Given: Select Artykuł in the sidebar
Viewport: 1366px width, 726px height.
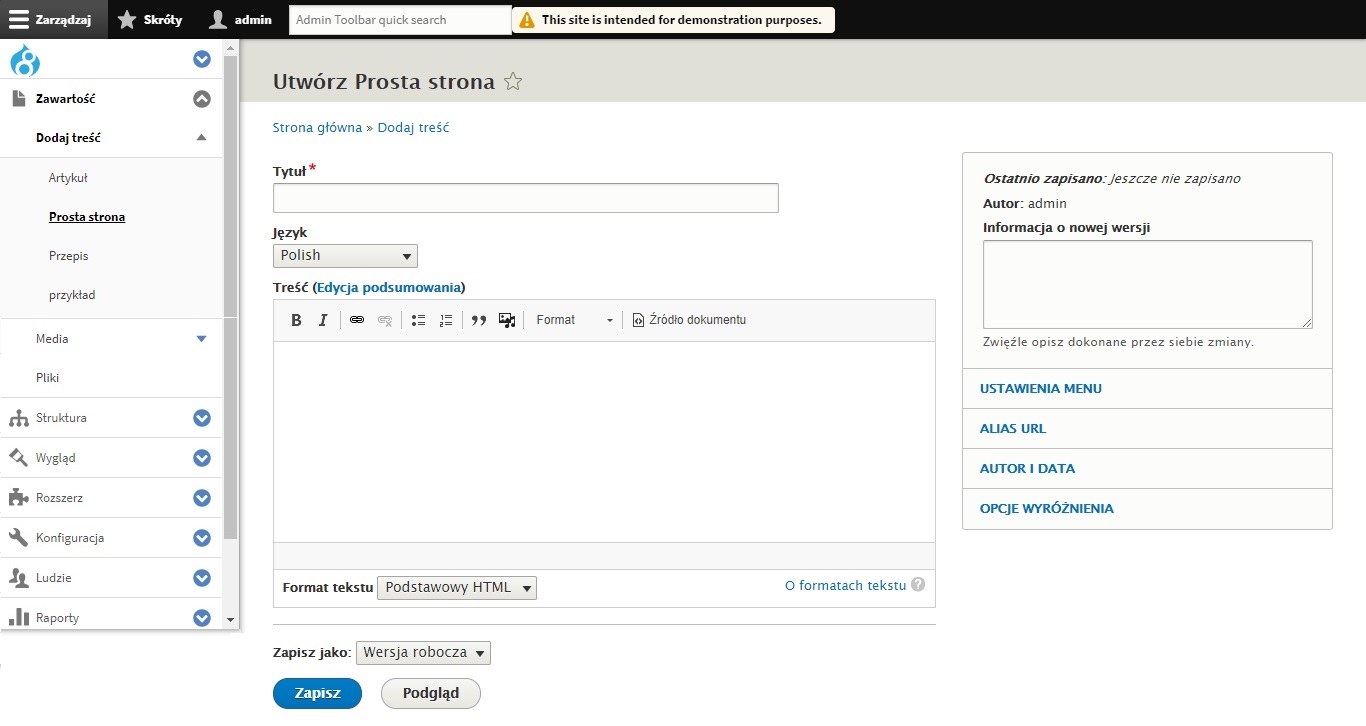Looking at the screenshot, I should 68,178.
